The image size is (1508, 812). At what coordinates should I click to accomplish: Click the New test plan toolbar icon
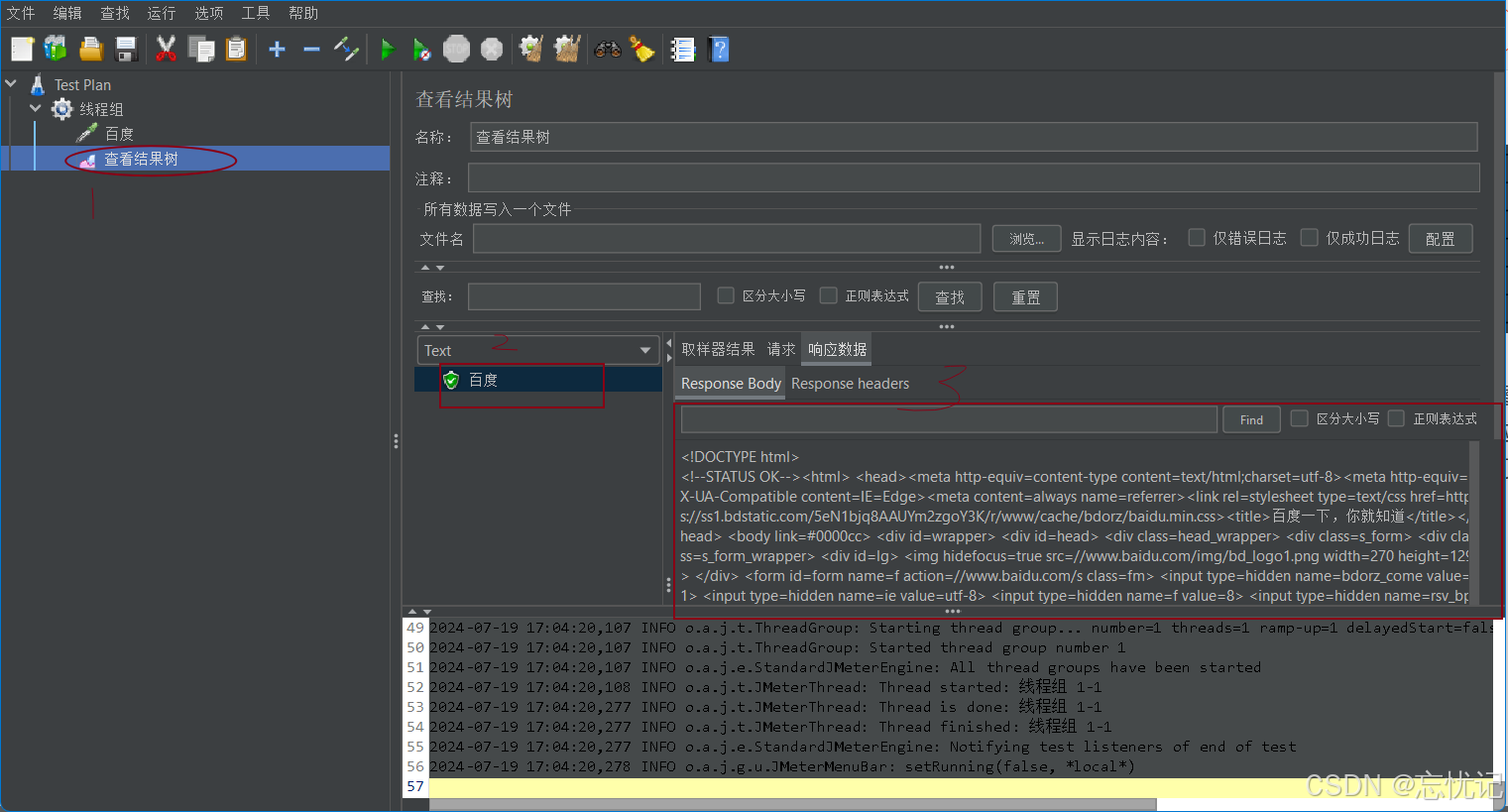(x=23, y=49)
